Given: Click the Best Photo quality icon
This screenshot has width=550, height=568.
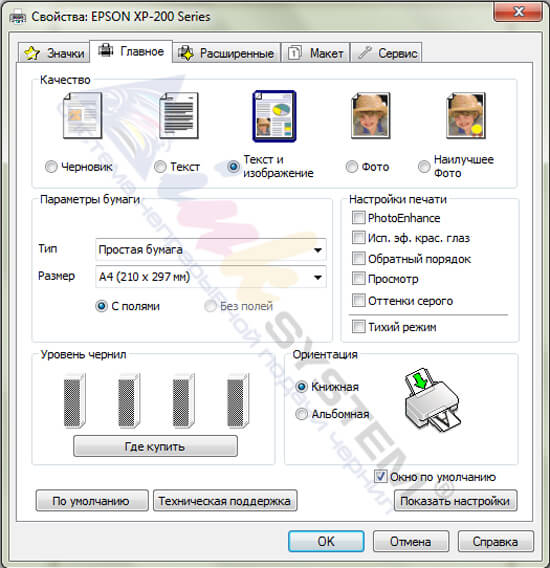Looking at the screenshot, I should [x=466, y=116].
